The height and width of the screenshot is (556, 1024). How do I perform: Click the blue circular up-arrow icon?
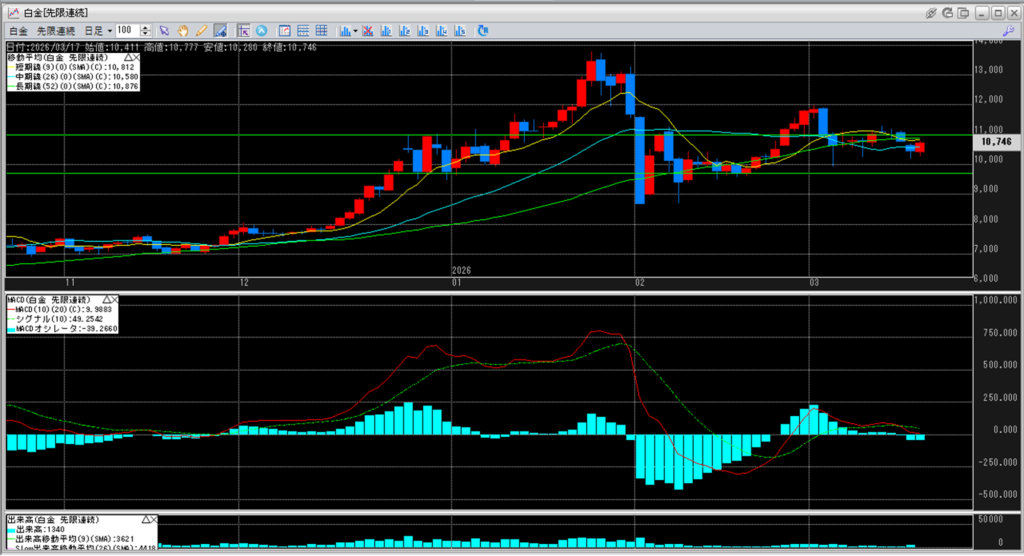(x=262, y=31)
